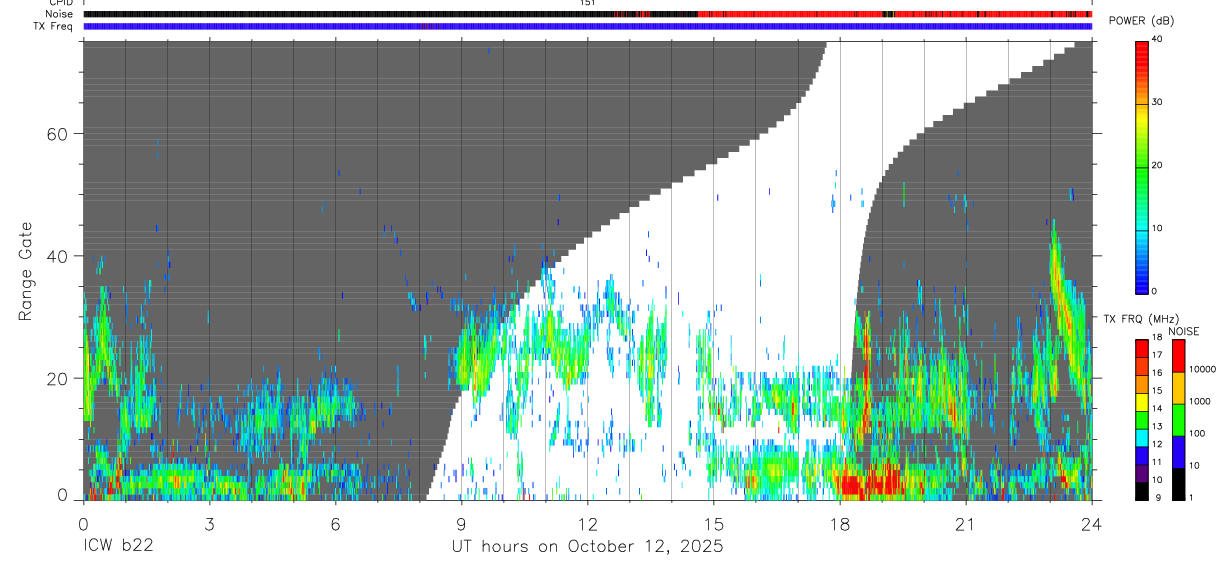Select the "ICW b22" radar beam label

tap(118, 546)
